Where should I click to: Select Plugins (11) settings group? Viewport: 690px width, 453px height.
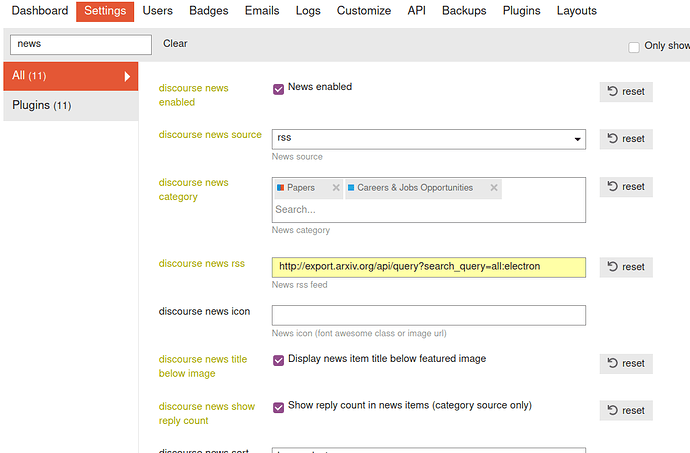click(70, 106)
